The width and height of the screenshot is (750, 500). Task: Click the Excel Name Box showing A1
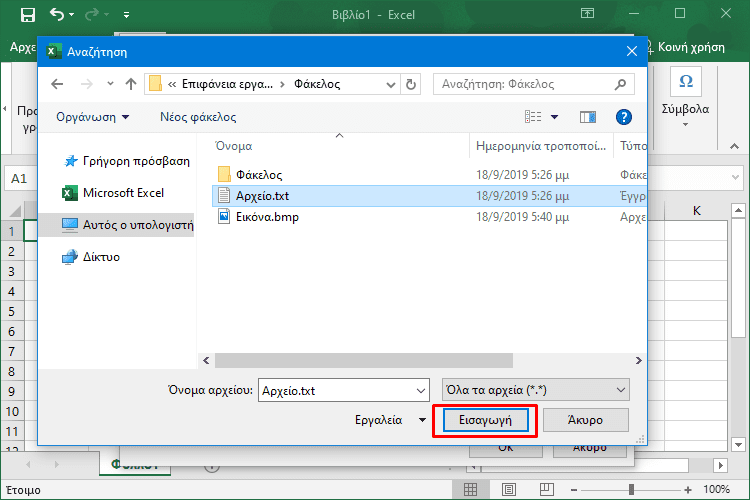(x=21, y=178)
